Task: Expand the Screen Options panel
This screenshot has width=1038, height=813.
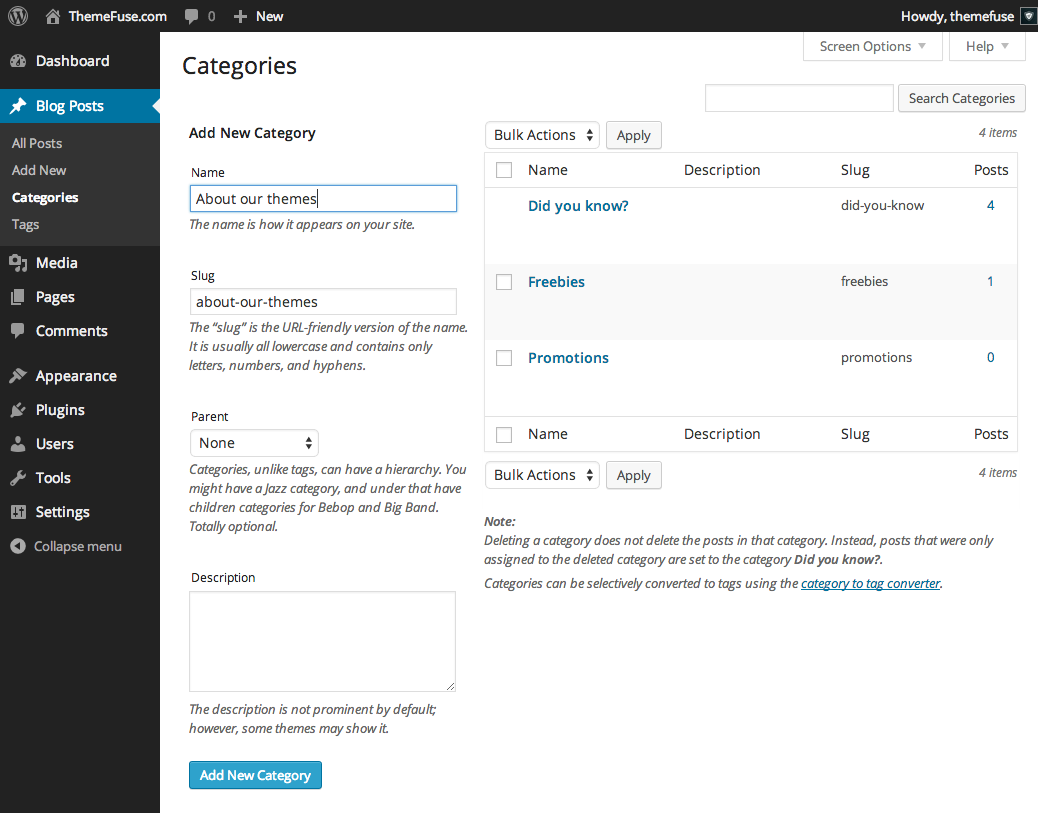Action: pos(873,46)
